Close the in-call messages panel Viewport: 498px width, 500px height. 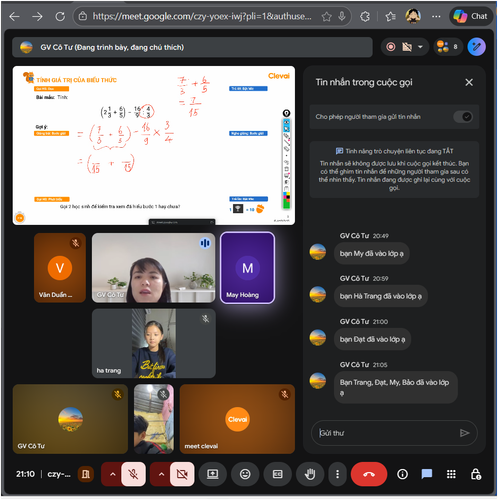click(x=469, y=82)
